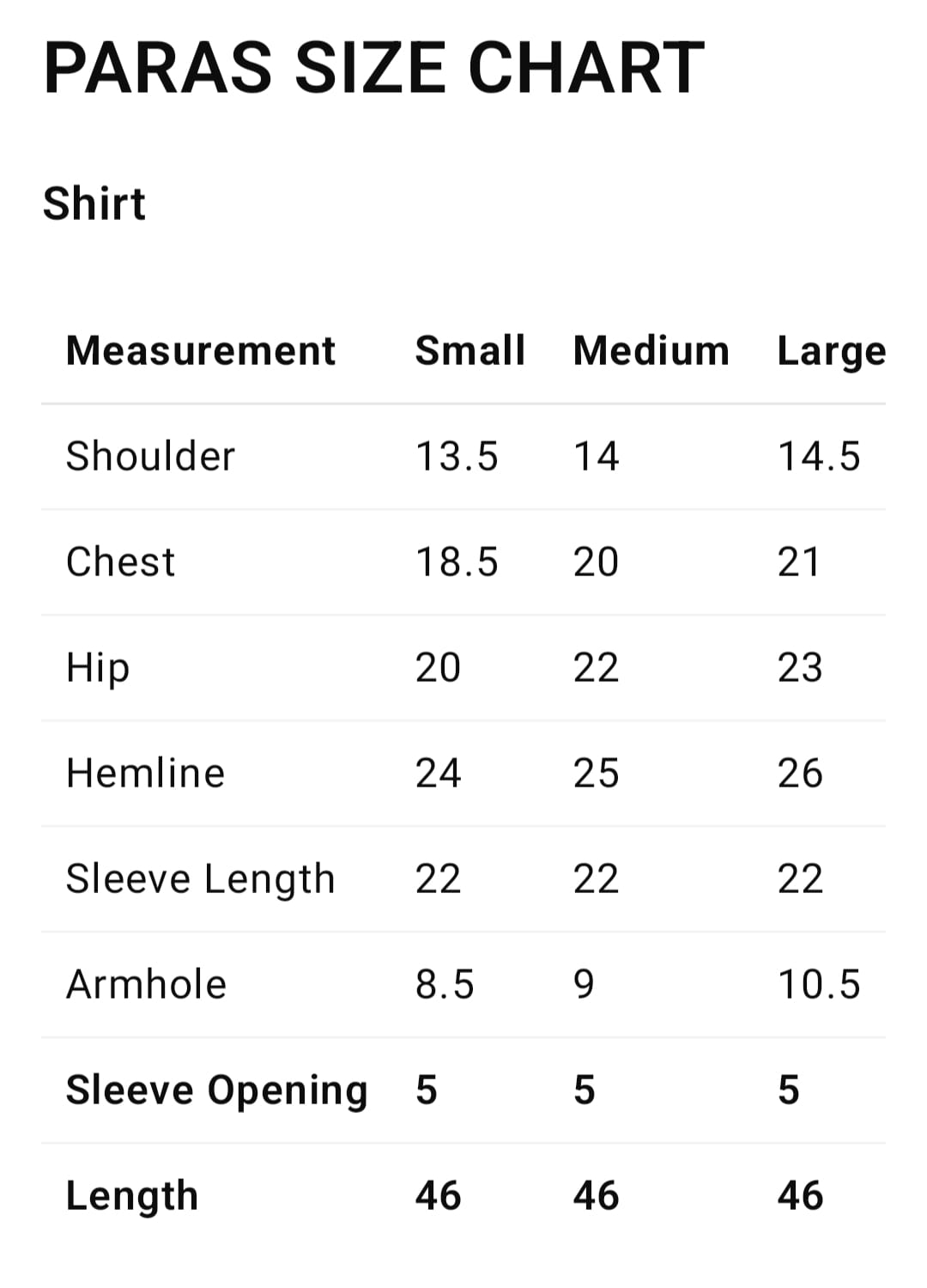
Task: Click the Armhole row label
Action: (x=146, y=984)
